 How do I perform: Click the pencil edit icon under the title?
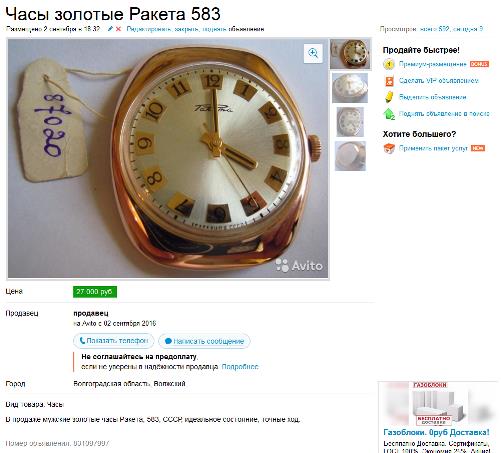point(110,29)
